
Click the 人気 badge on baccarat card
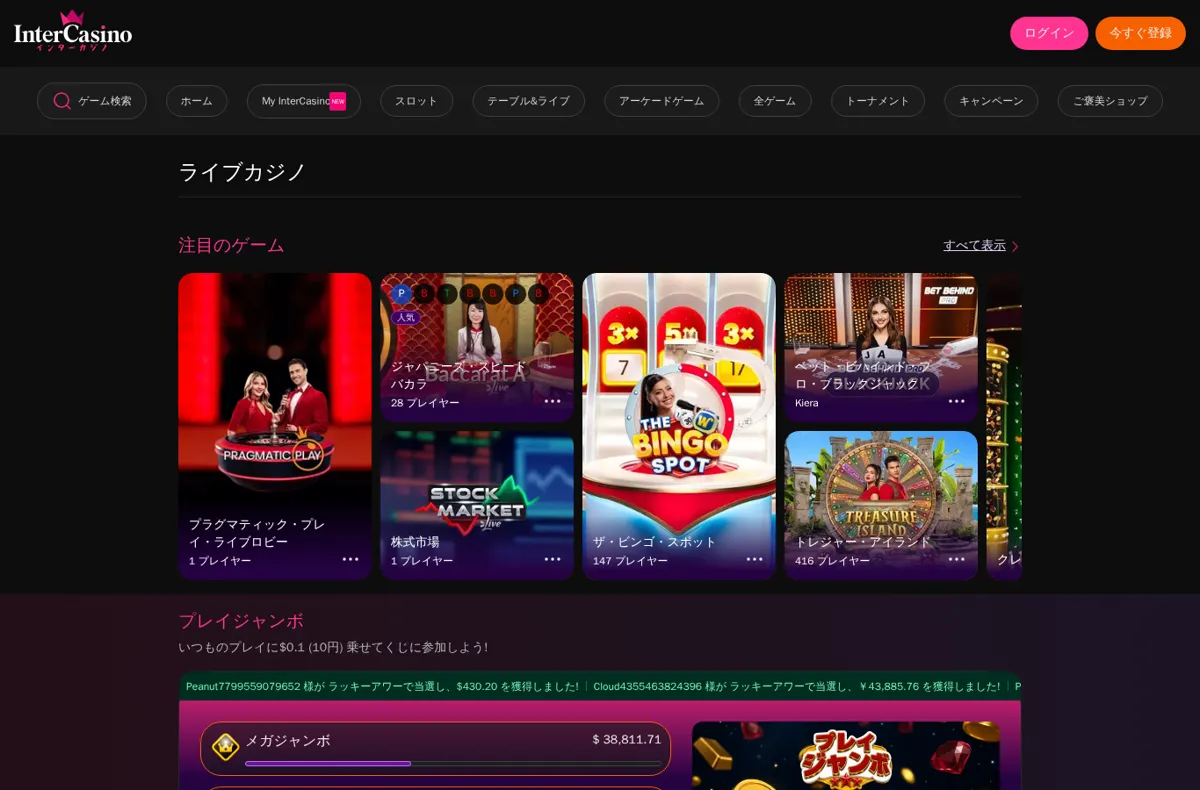405,317
